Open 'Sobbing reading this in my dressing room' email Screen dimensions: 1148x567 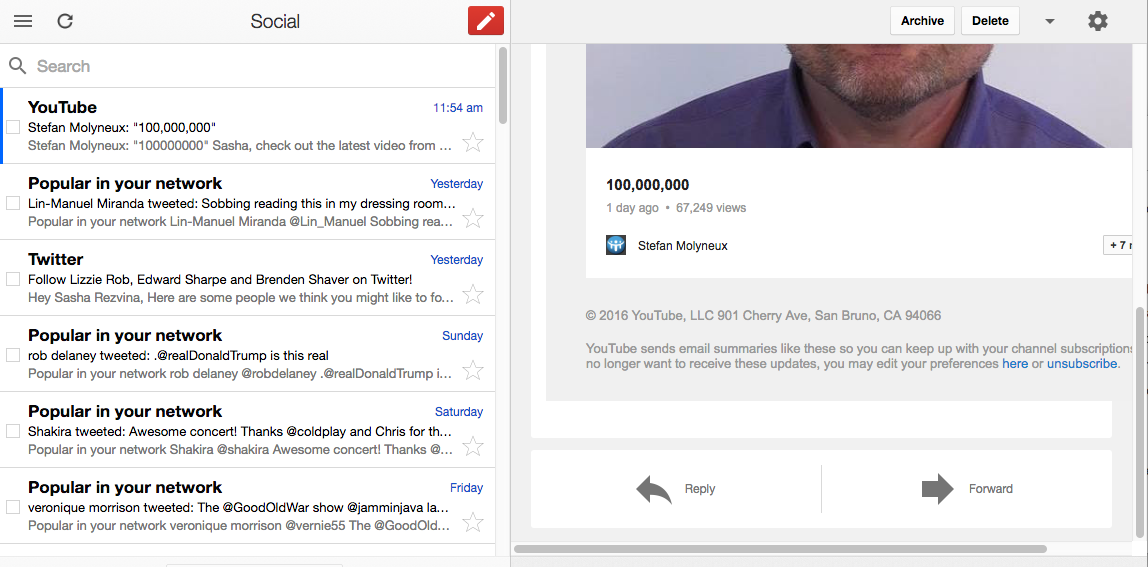click(x=247, y=202)
